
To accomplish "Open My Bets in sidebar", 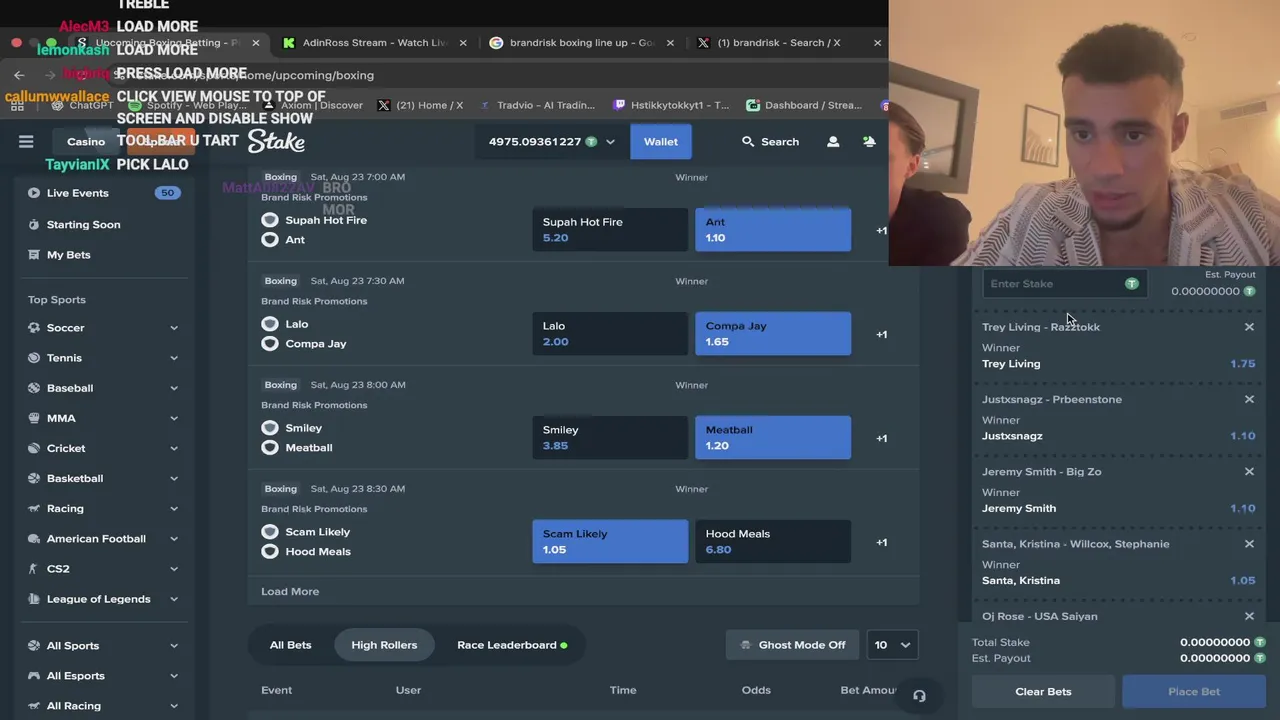I will pos(69,255).
